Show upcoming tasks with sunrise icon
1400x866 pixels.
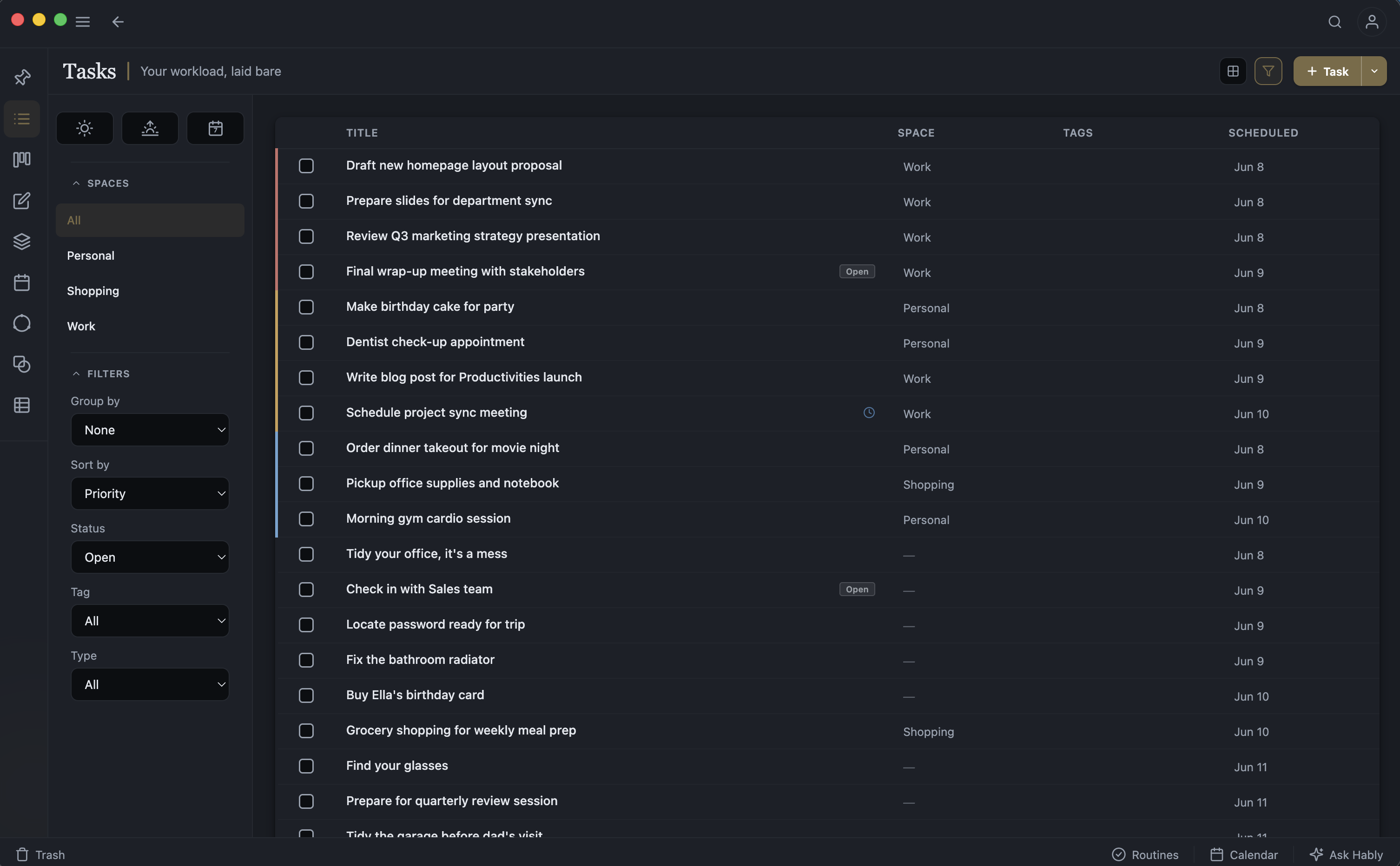point(150,128)
